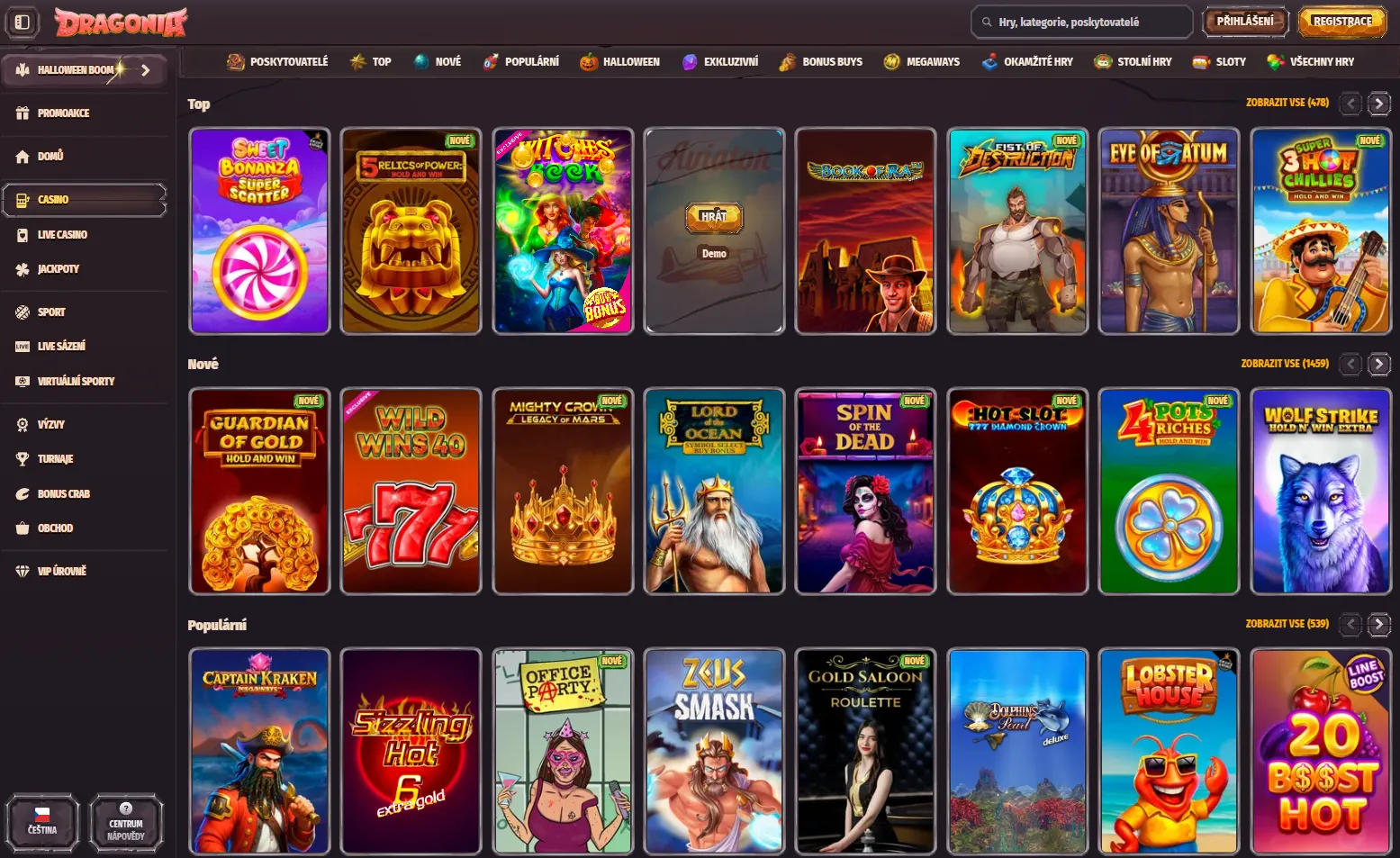The image size is (1400, 858).
Task: Go to Domů home icon
Action: coord(23,157)
